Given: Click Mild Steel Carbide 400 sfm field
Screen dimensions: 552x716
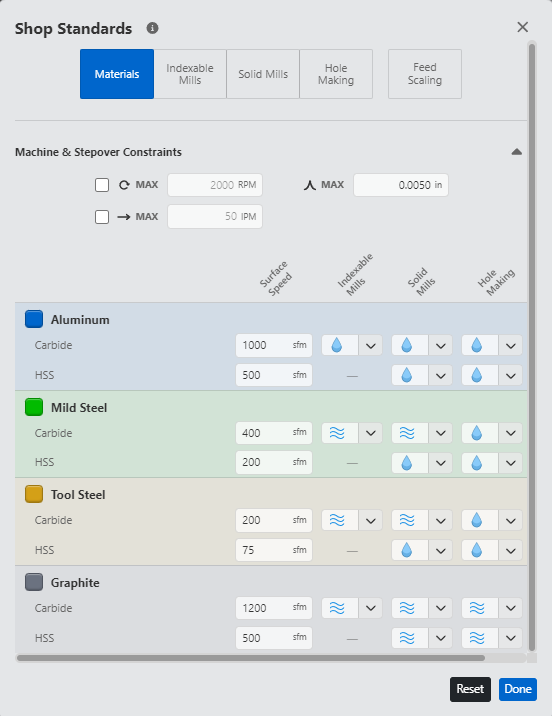Looking at the screenshot, I should pos(274,433).
